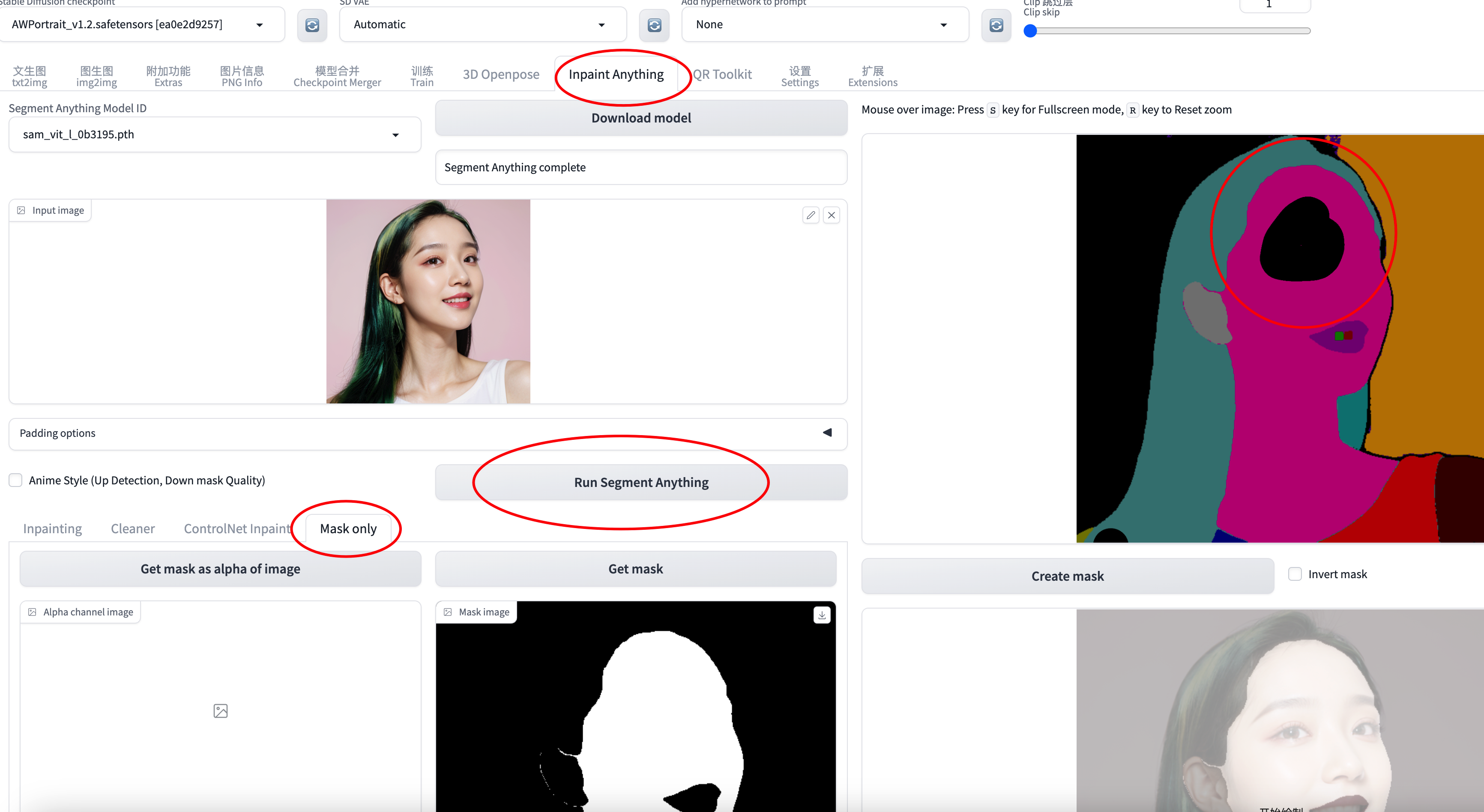Open the hypernetwork dropdown showing None
The image size is (1484, 812).
point(825,24)
